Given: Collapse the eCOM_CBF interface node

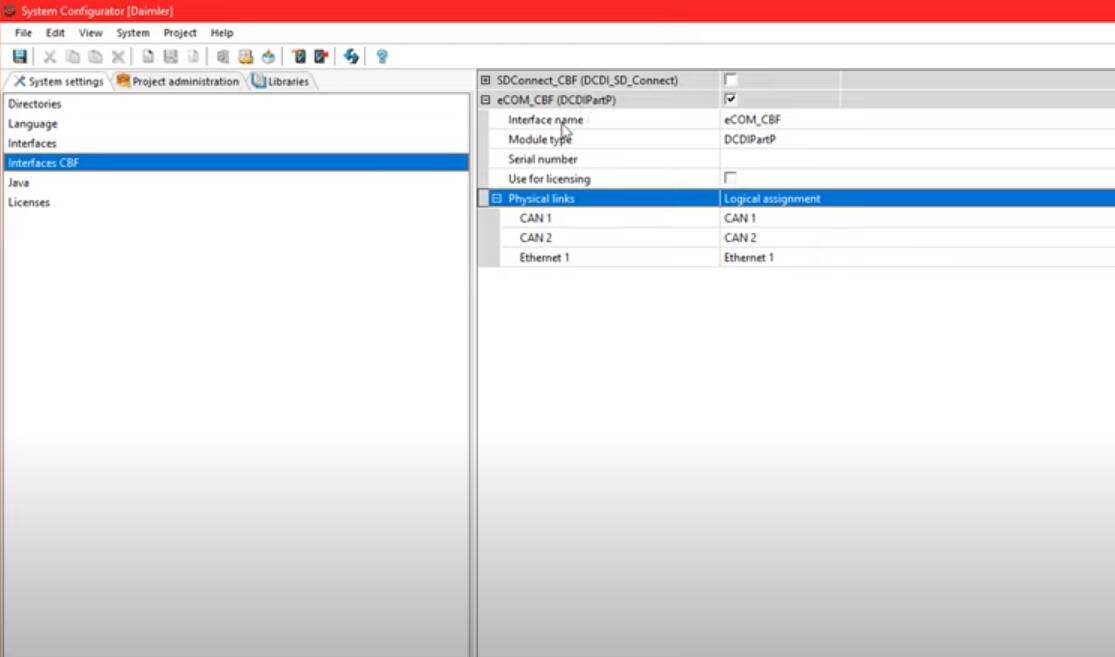Looking at the screenshot, I should pyautogui.click(x=486, y=100).
